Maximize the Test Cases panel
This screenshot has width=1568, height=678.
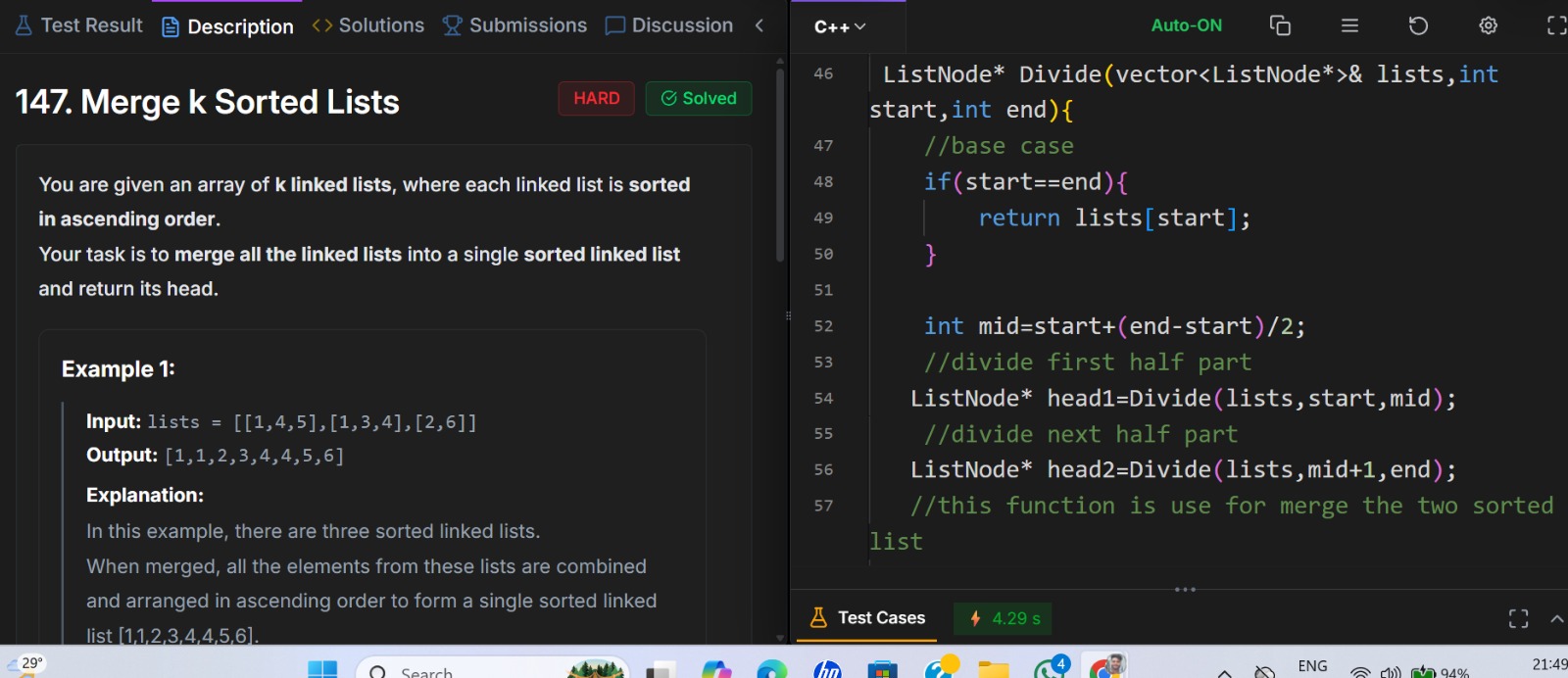coord(1518,618)
